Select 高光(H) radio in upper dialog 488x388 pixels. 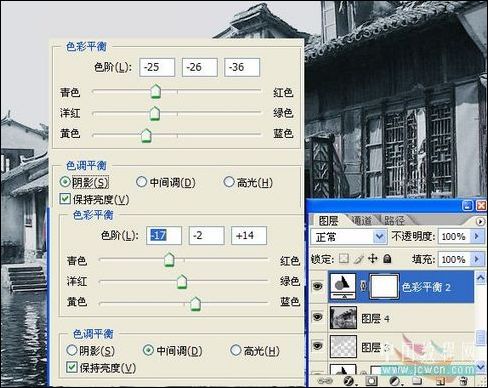click(229, 182)
